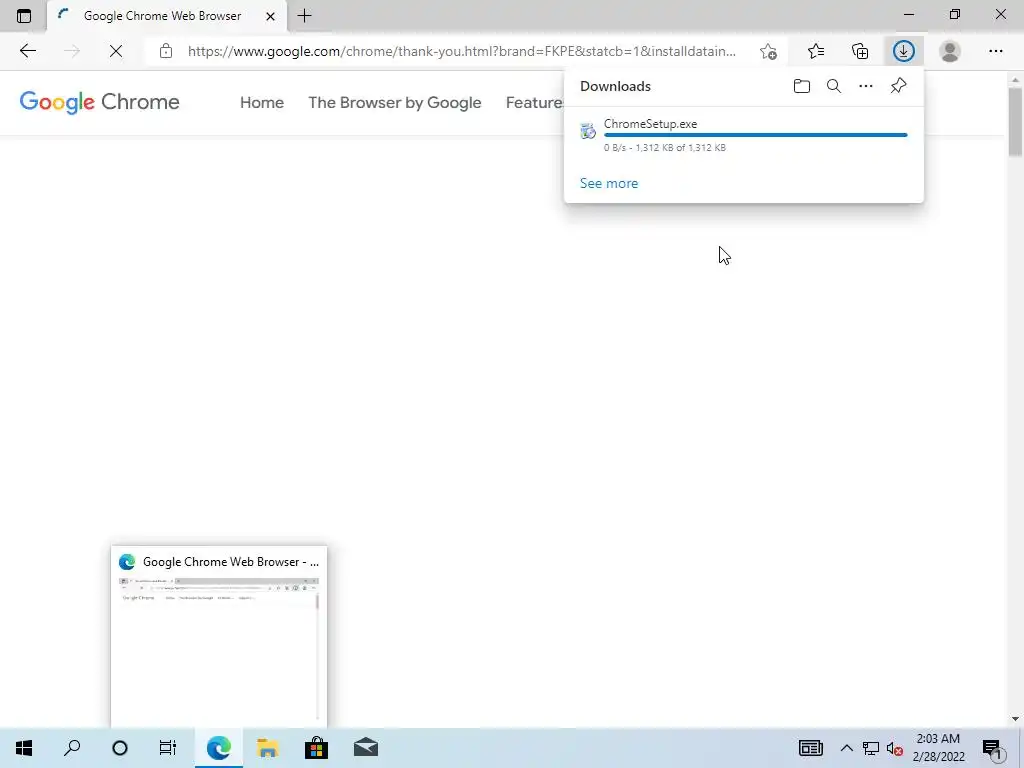This screenshot has width=1024, height=768.
Task: Click the Google Chrome logo
Action: coord(99,103)
